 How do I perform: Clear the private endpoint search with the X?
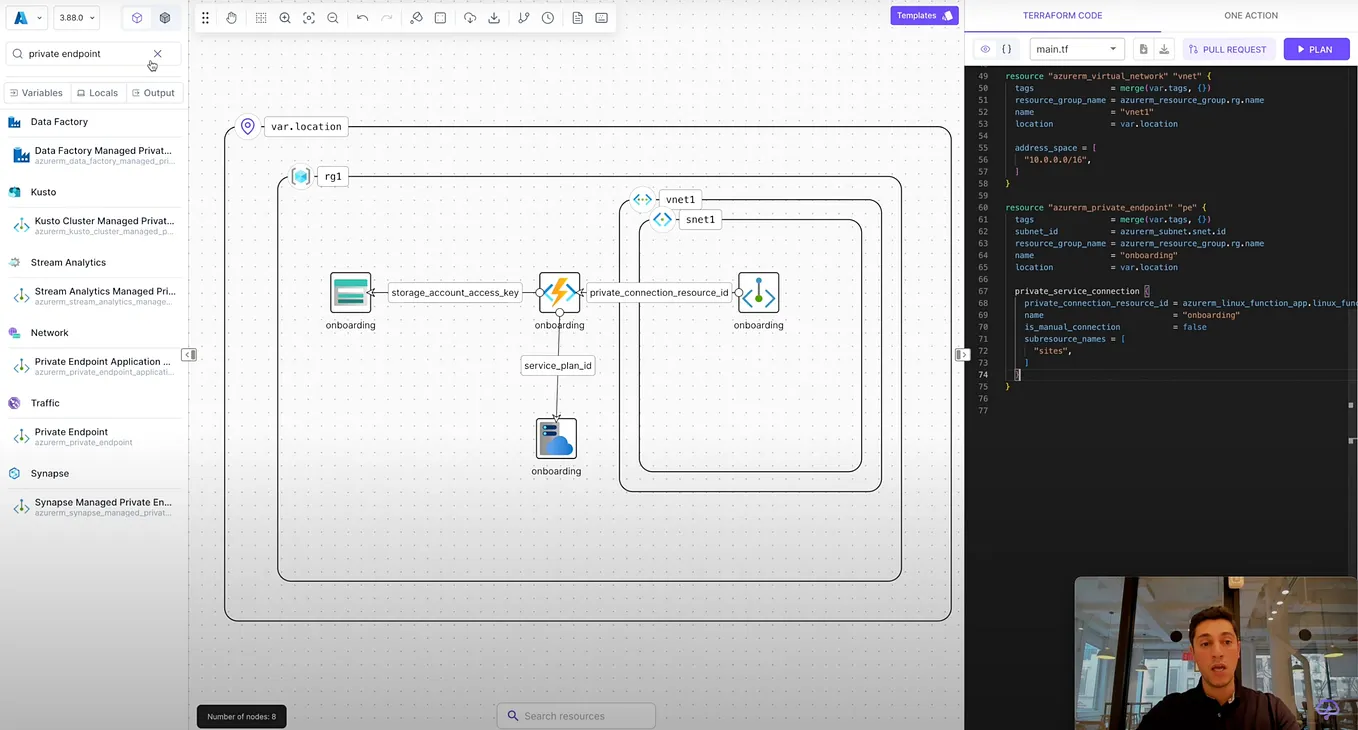click(157, 53)
